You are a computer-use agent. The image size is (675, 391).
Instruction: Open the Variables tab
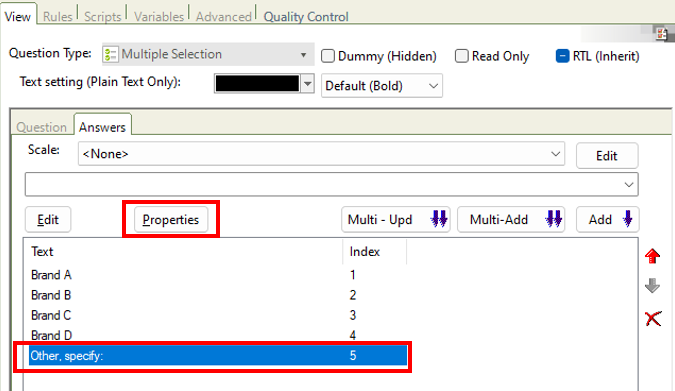(x=159, y=16)
